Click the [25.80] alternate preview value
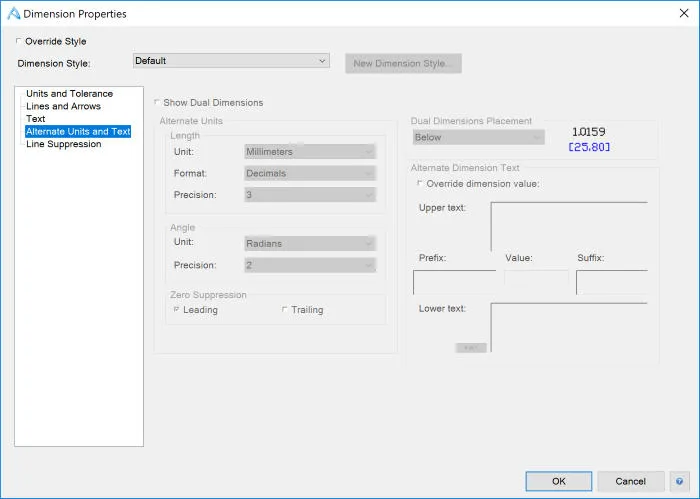 (x=589, y=147)
